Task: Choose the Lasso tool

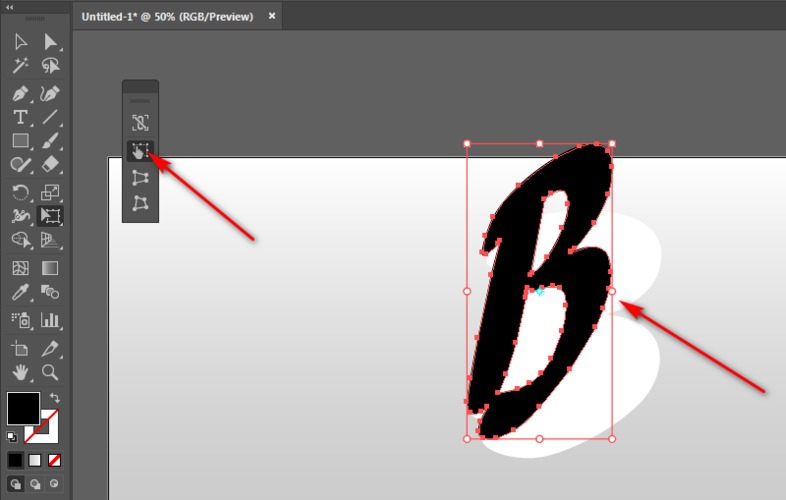Action: click(x=50, y=66)
